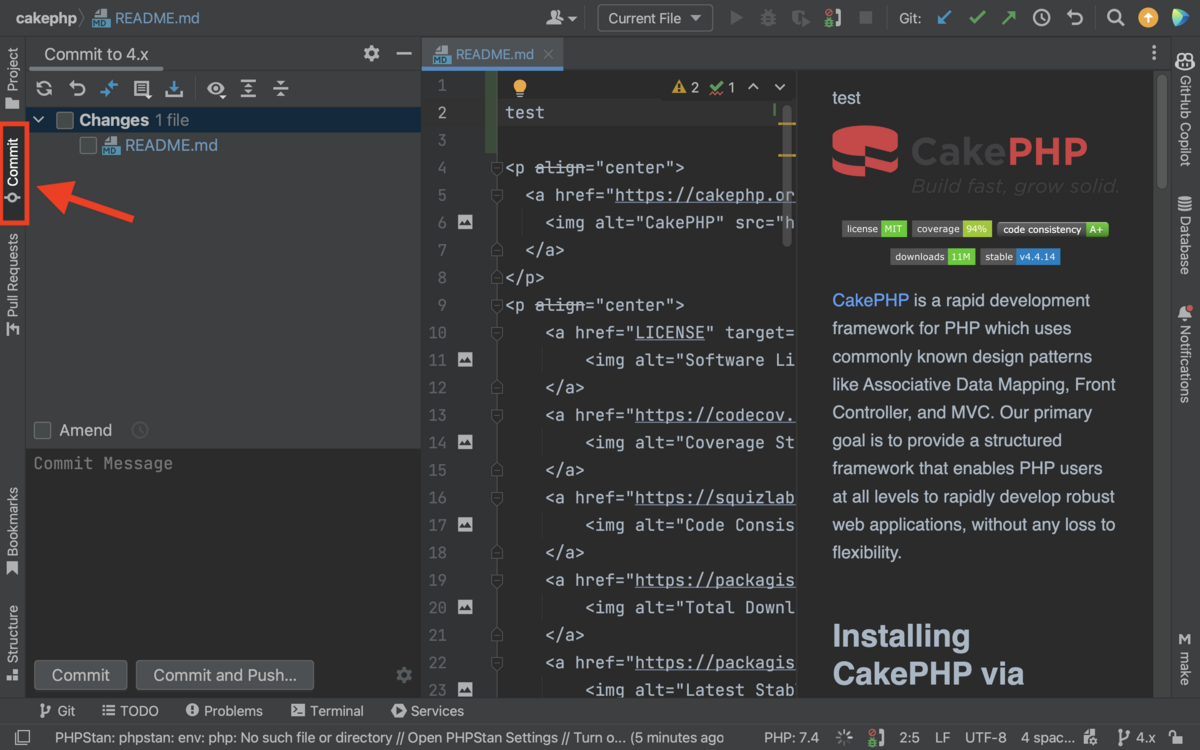The width and height of the screenshot is (1200, 750).
Task: Open the user account dropdown
Action: point(562,18)
